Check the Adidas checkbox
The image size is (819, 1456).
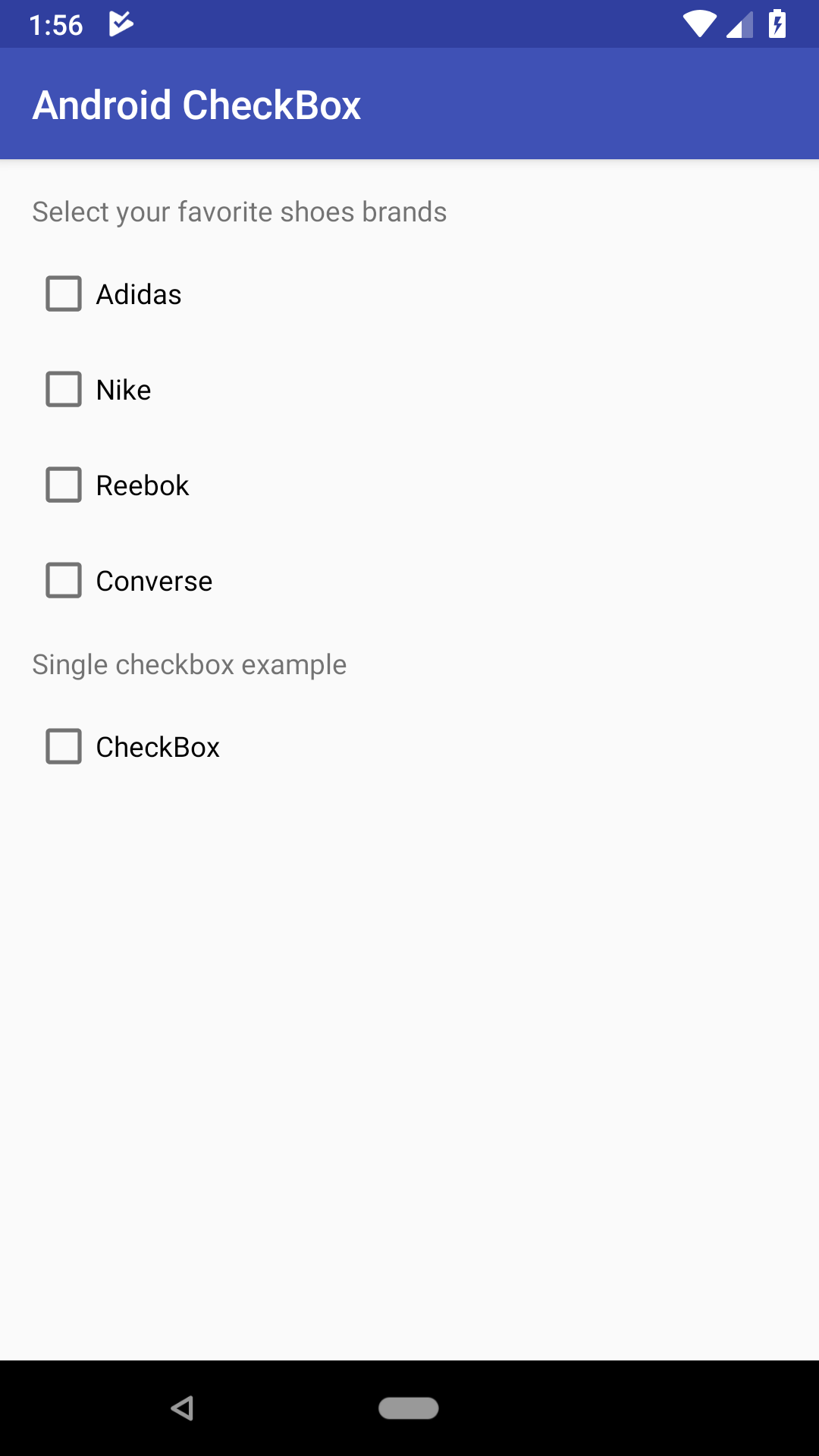[x=64, y=294]
